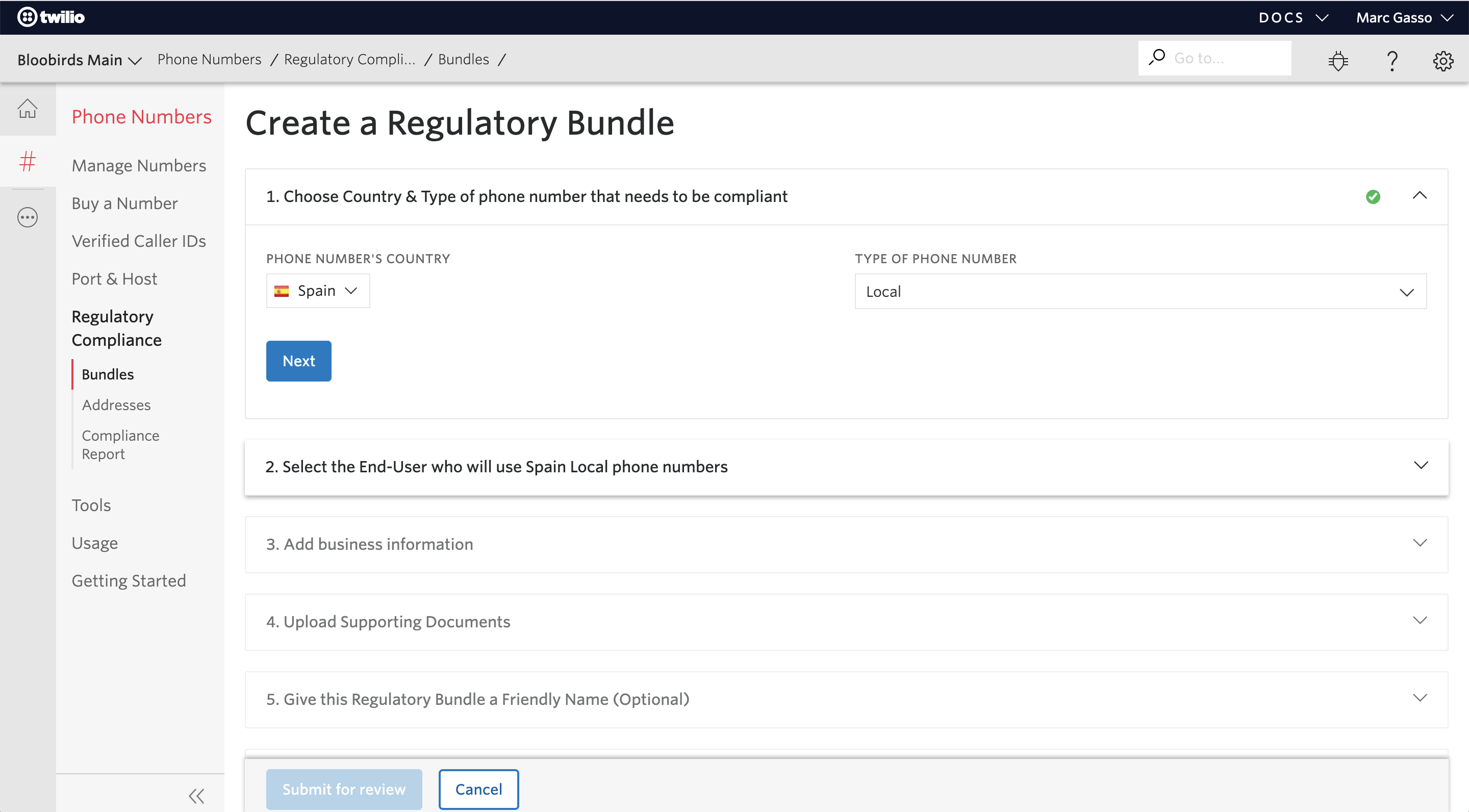Go to Regulatory Compli... breadcrumb
The width and height of the screenshot is (1469, 812).
349,59
